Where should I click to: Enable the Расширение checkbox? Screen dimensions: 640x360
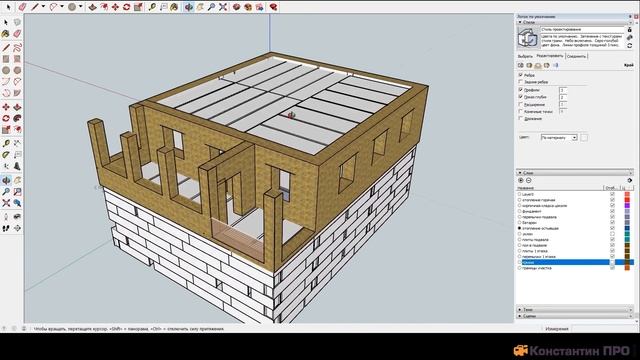pos(520,104)
